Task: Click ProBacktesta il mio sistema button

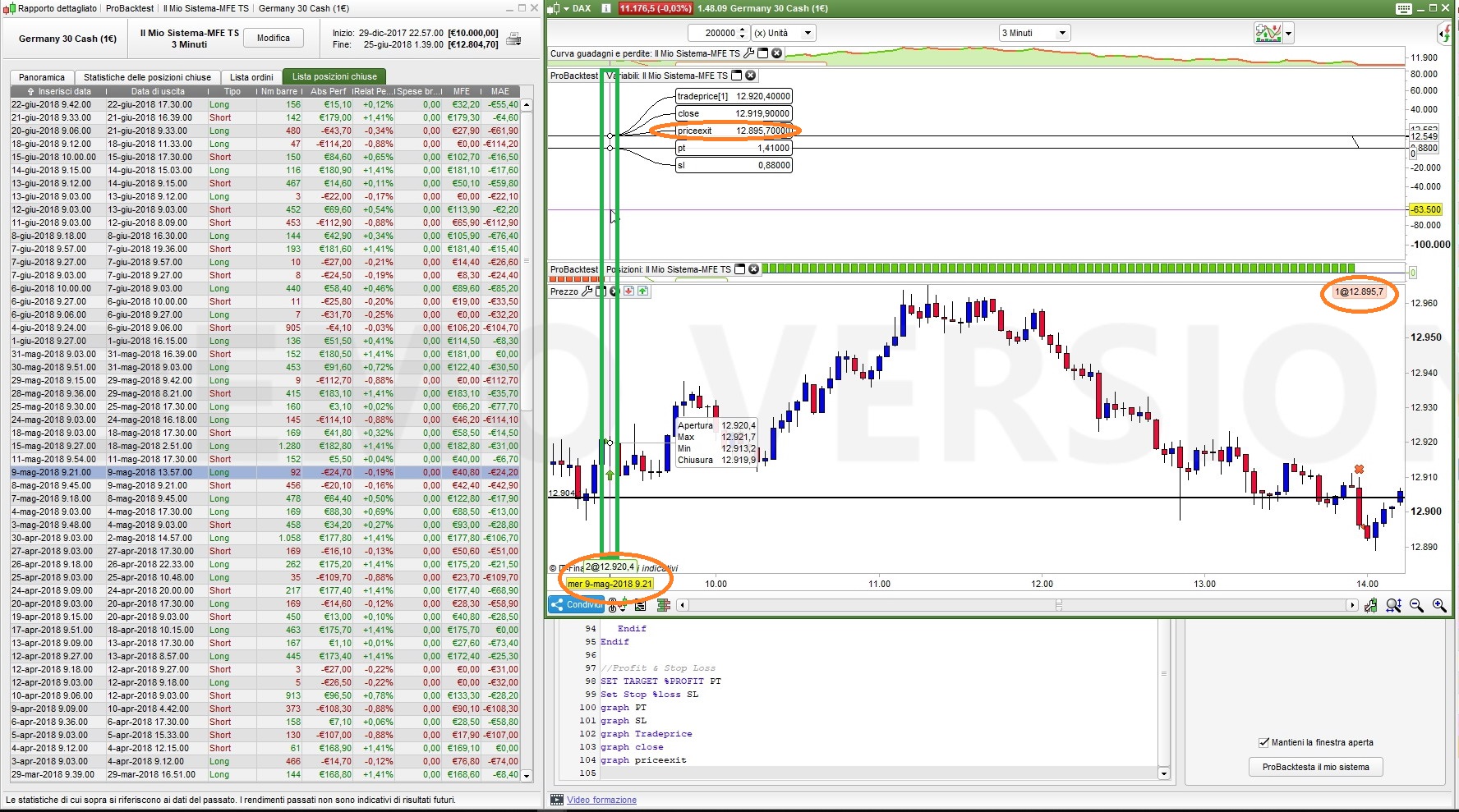Action: coord(1316,767)
